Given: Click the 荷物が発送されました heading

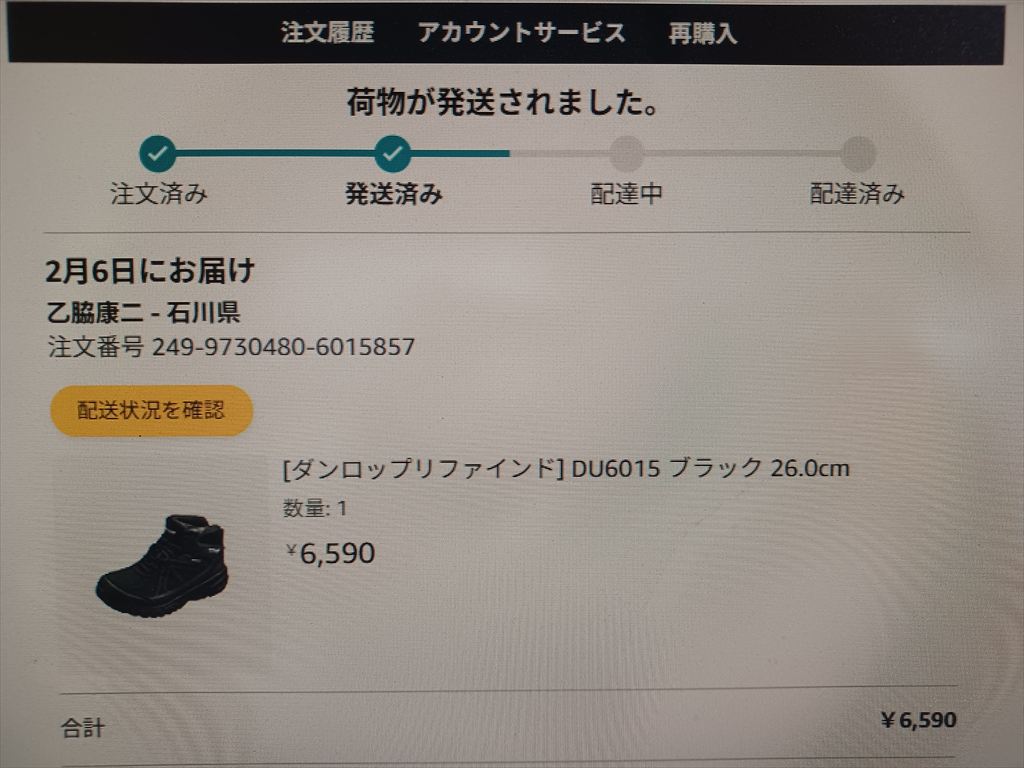Looking at the screenshot, I should pyautogui.click(x=503, y=102).
